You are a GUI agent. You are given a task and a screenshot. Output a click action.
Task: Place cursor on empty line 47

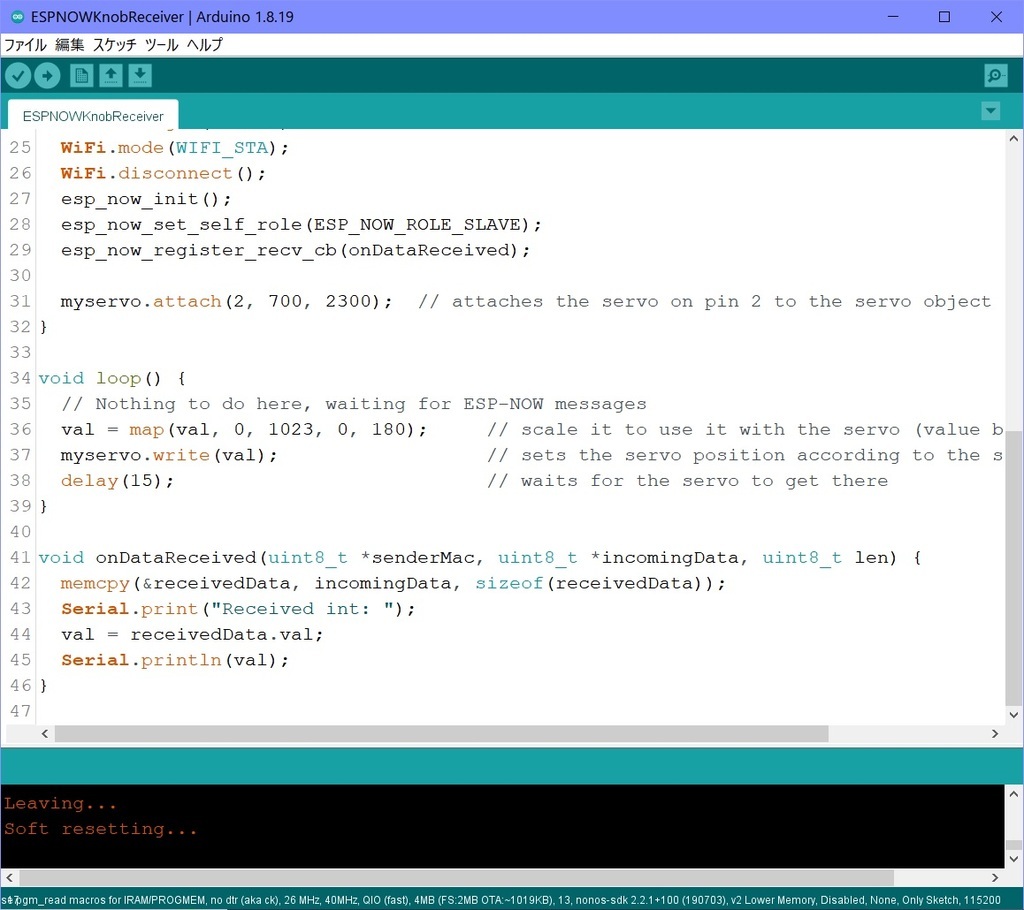pyautogui.click(x=300, y=711)
